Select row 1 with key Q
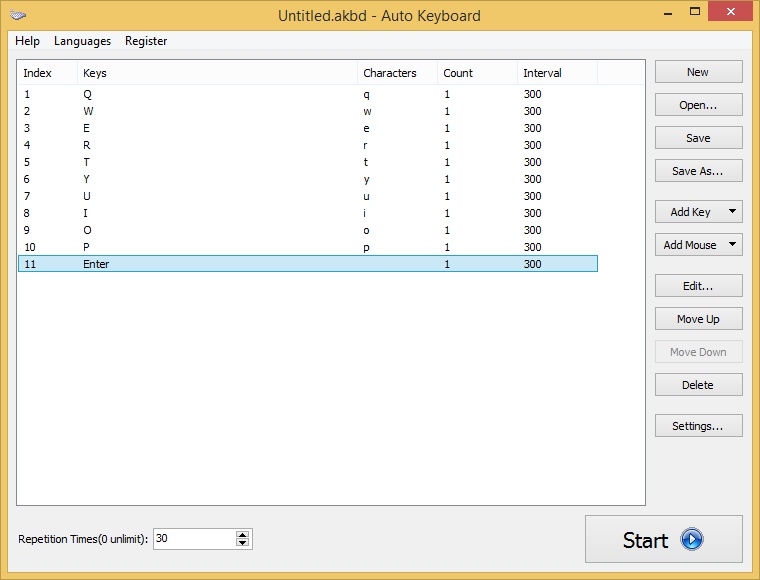This screenshot has height=580, width=760. [x=308, y=94]
